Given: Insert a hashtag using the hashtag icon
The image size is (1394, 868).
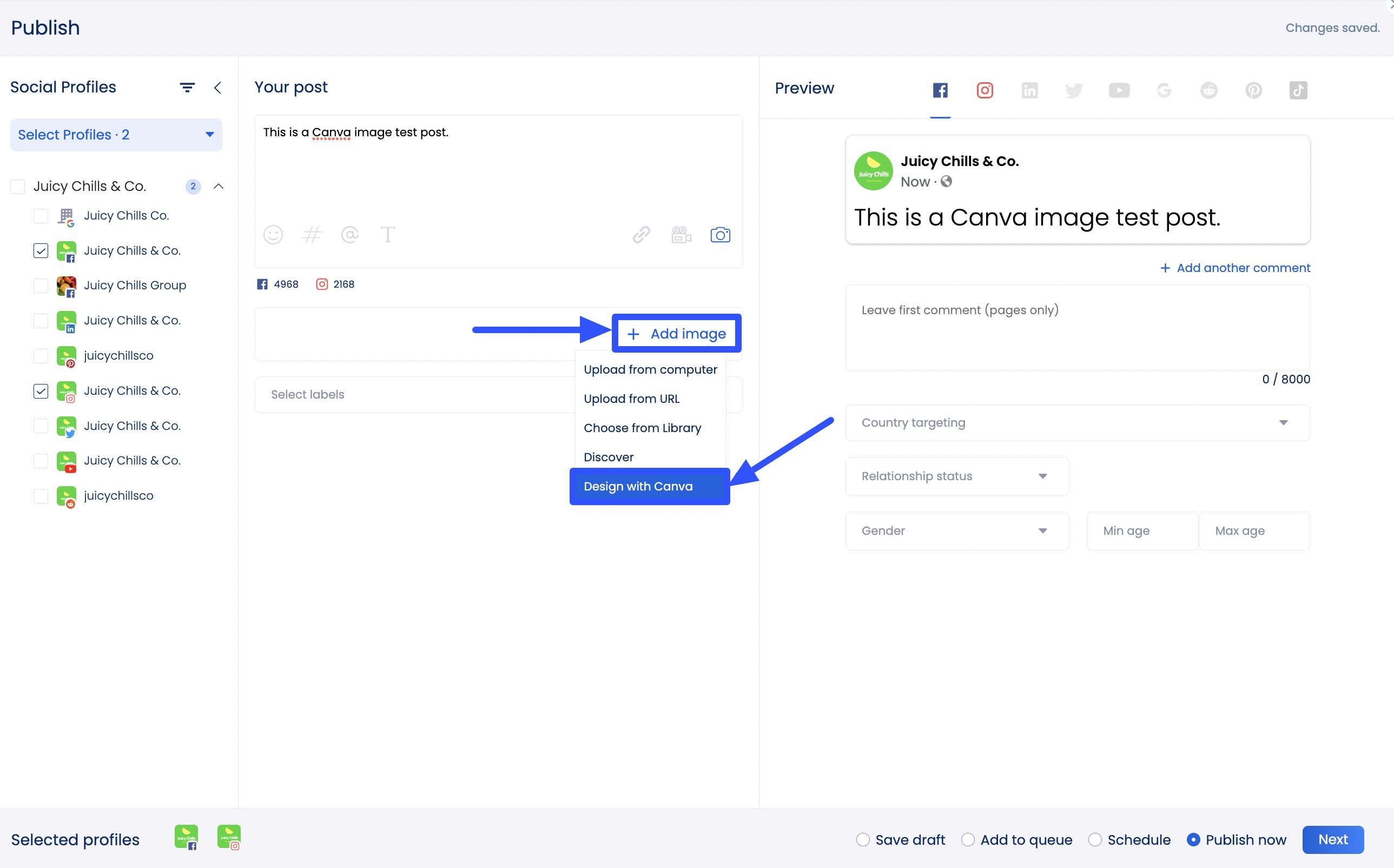Looking at the screenshot, I should pos(312,234).
